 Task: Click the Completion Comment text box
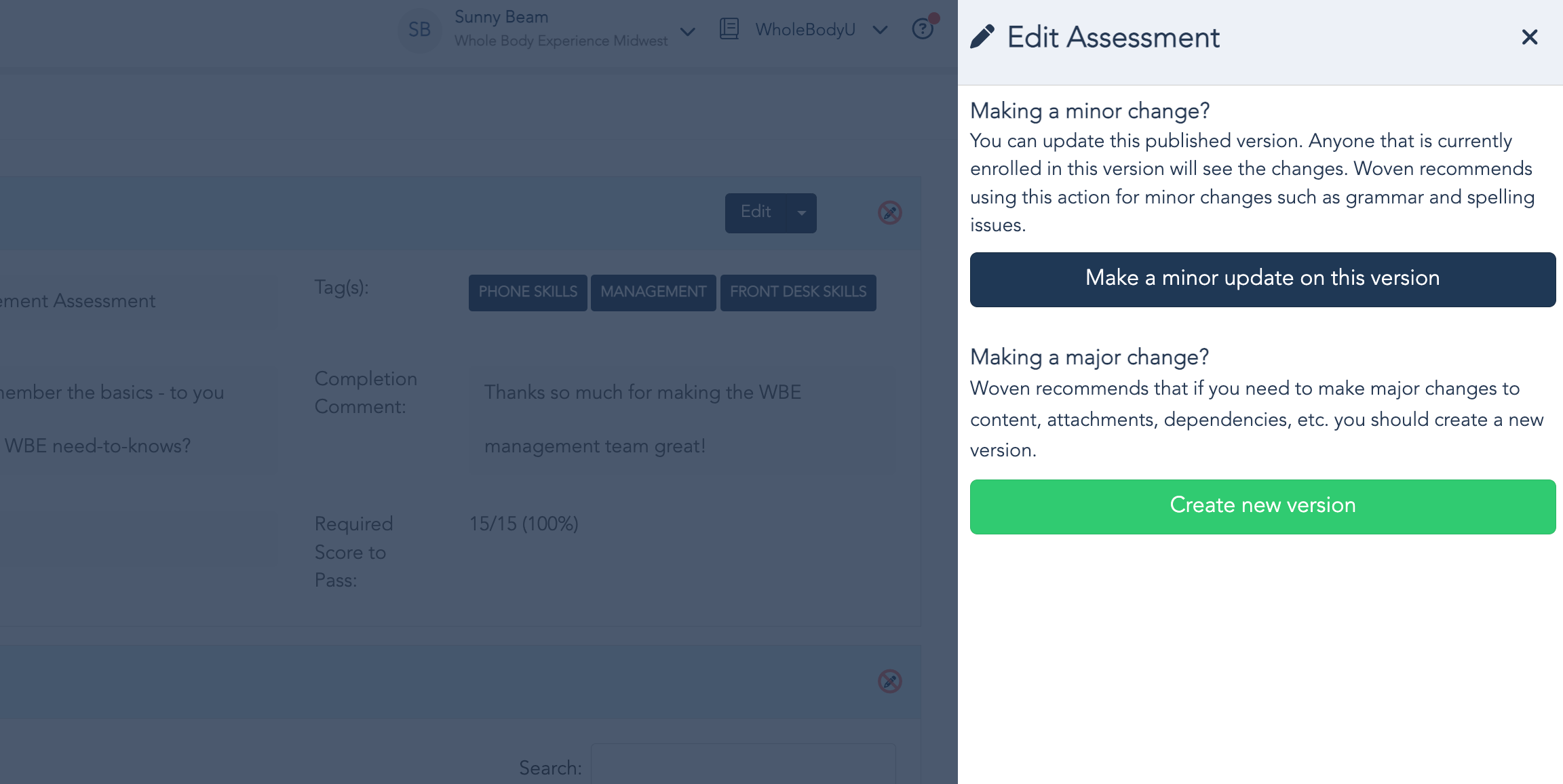click(x=682, y=420)
